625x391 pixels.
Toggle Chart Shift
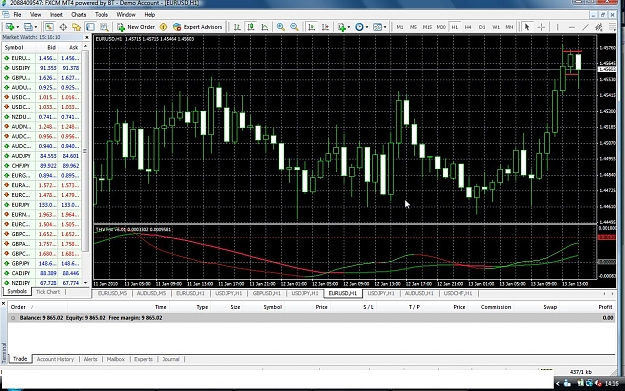tap(325, 27)
